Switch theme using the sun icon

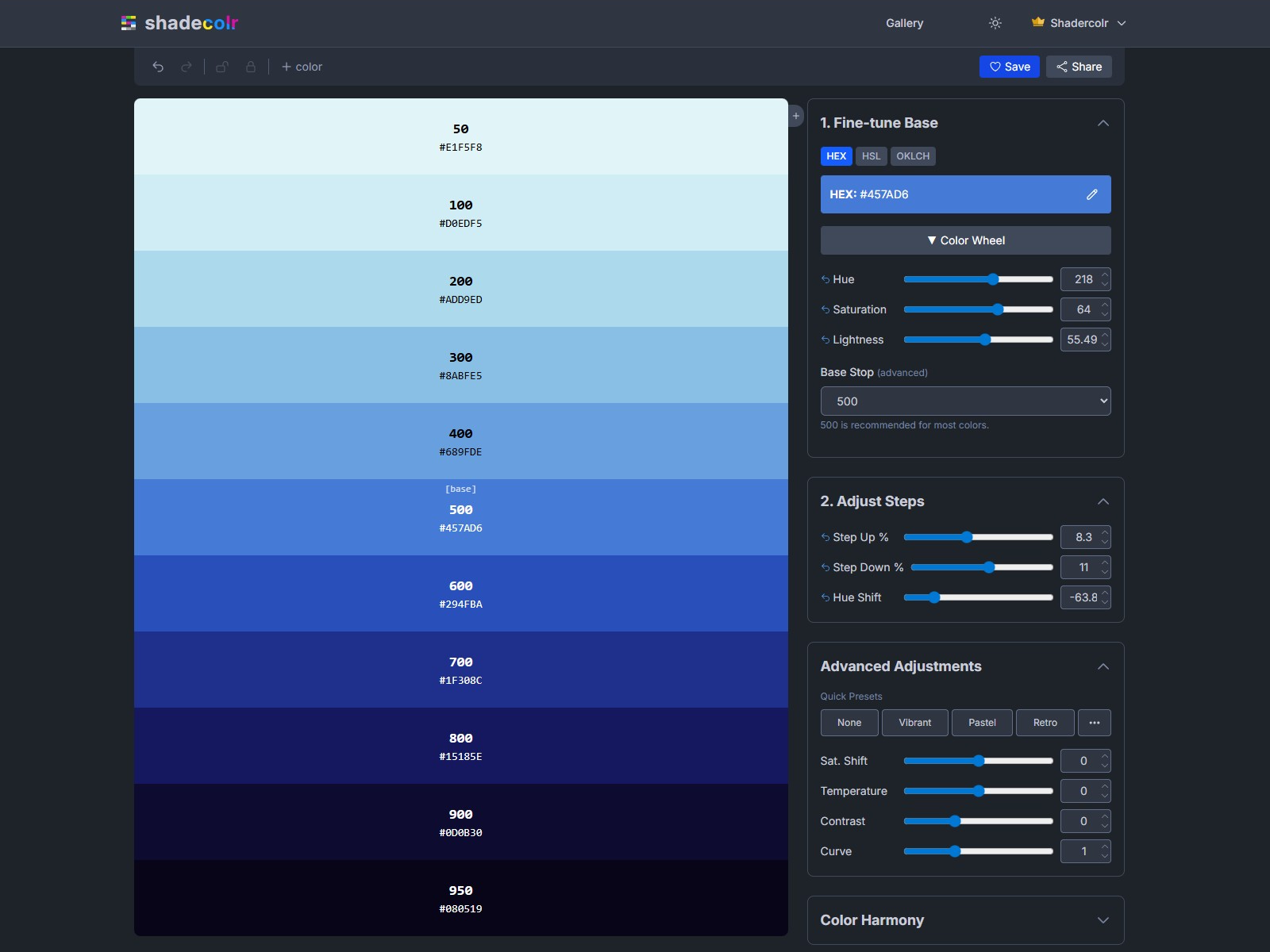pos(995,23)
